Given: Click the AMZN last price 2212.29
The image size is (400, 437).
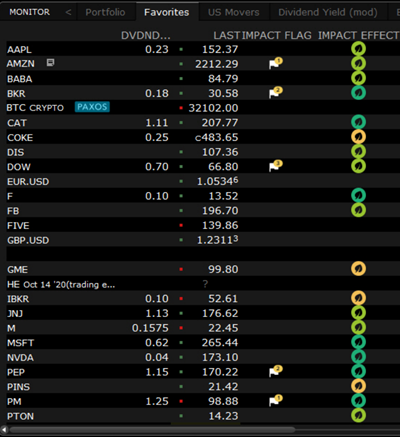Looking at the screenshot, I should (217, 64).
